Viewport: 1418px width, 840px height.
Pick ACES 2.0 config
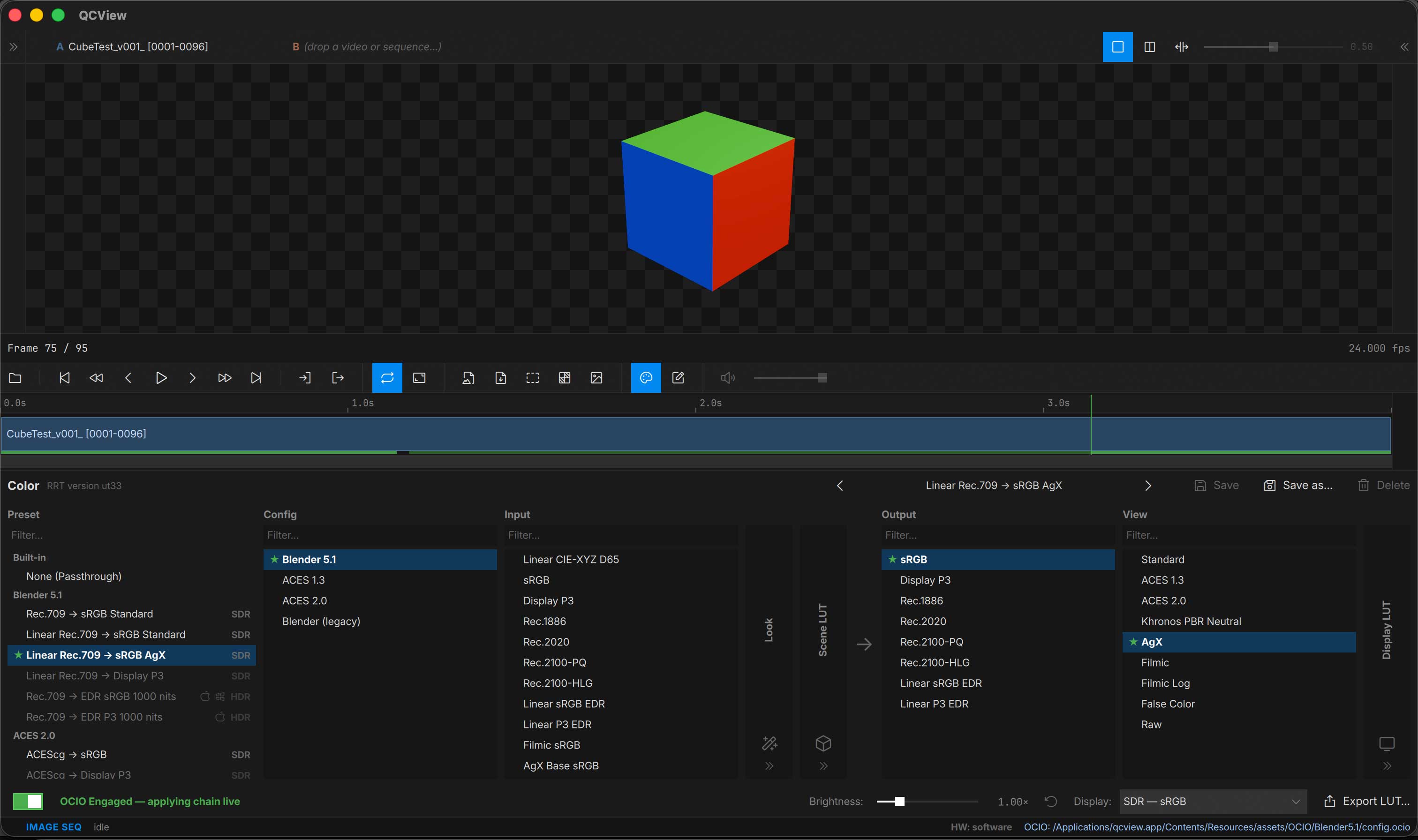[380, 600]
